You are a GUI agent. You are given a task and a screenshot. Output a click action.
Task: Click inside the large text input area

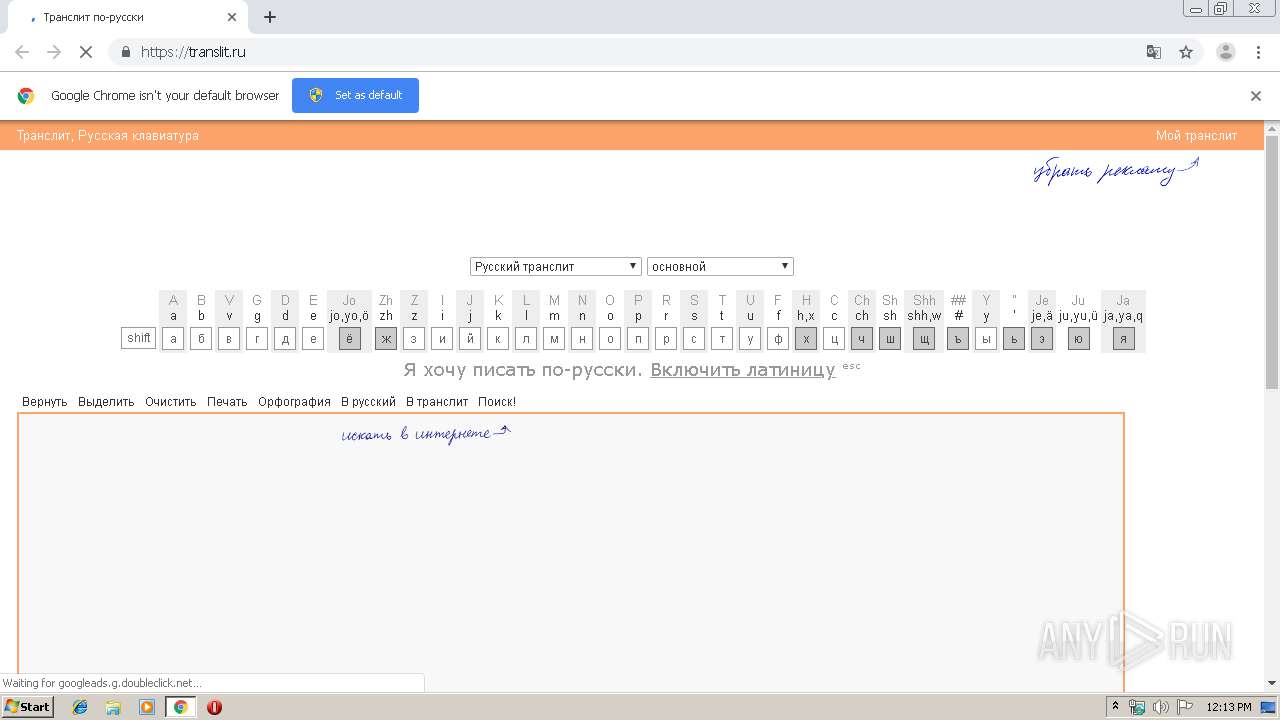click(571, 551)
